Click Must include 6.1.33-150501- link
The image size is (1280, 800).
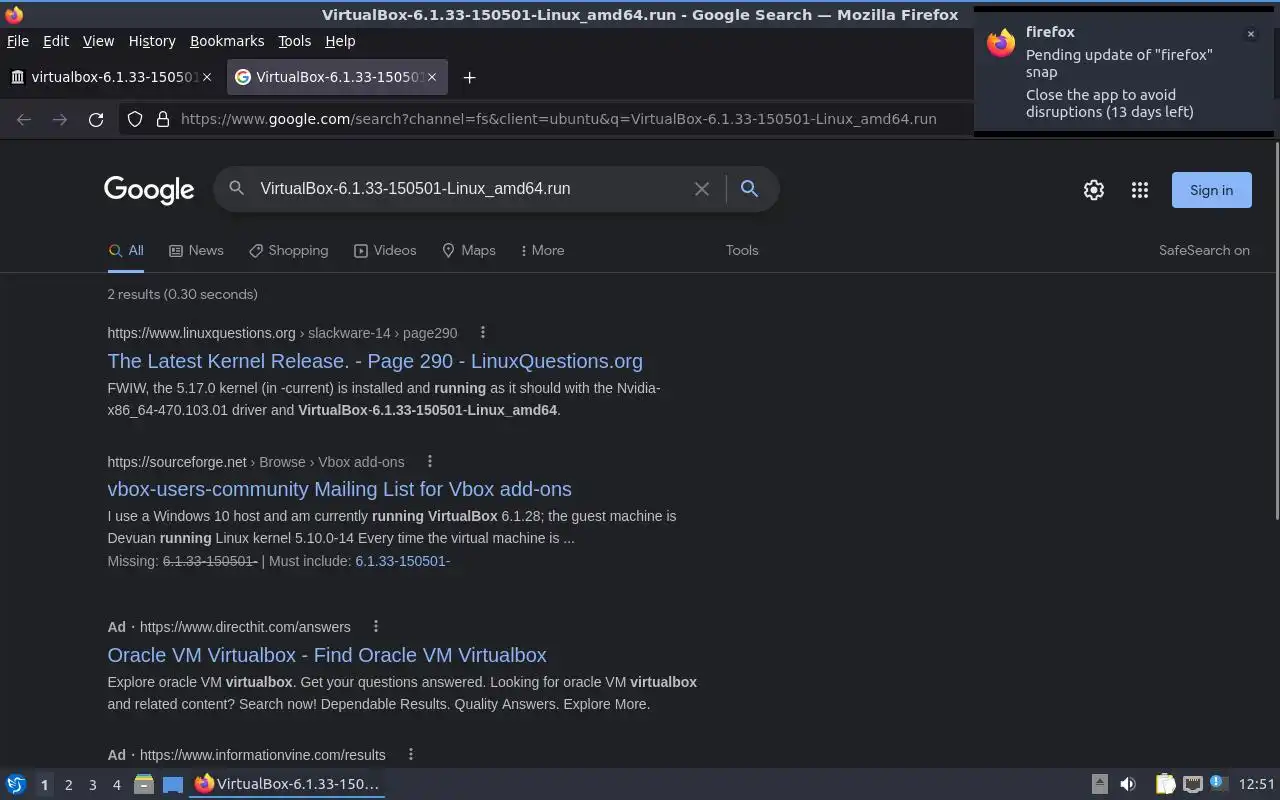pos(402,561)
